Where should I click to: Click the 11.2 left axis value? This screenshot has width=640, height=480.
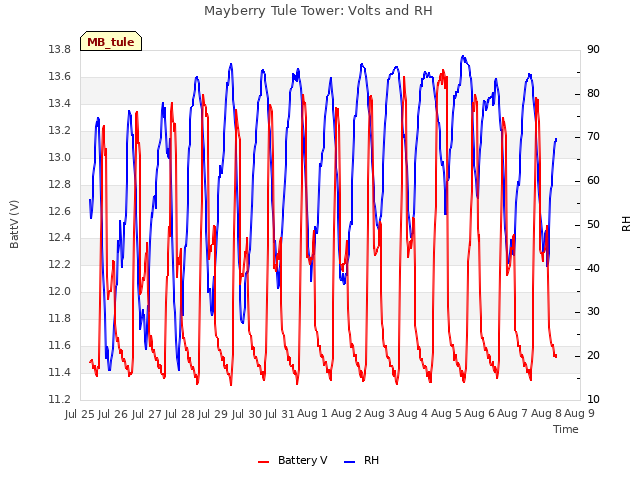pos(60,399)
